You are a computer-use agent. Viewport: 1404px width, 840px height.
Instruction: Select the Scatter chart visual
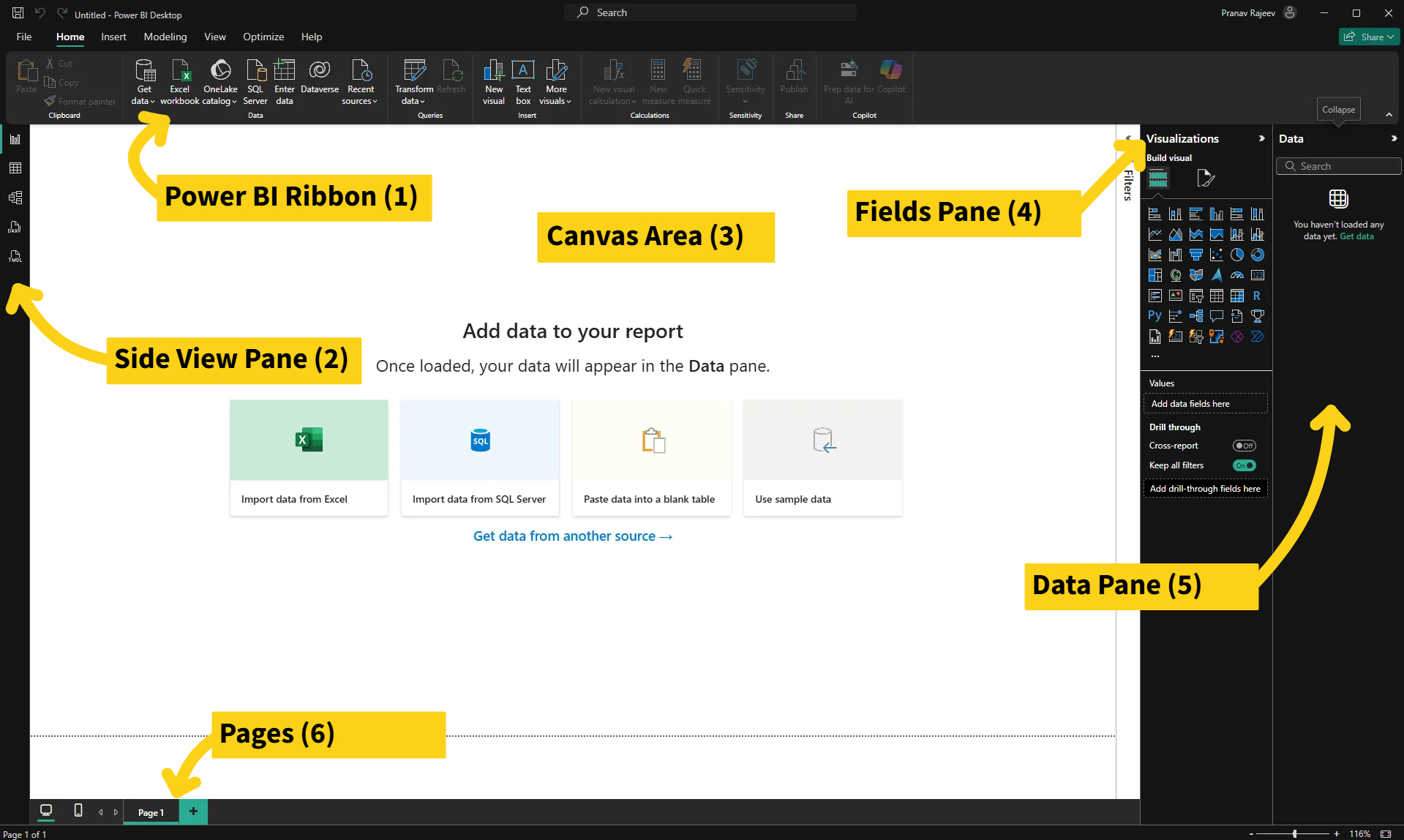[1216, 255]
